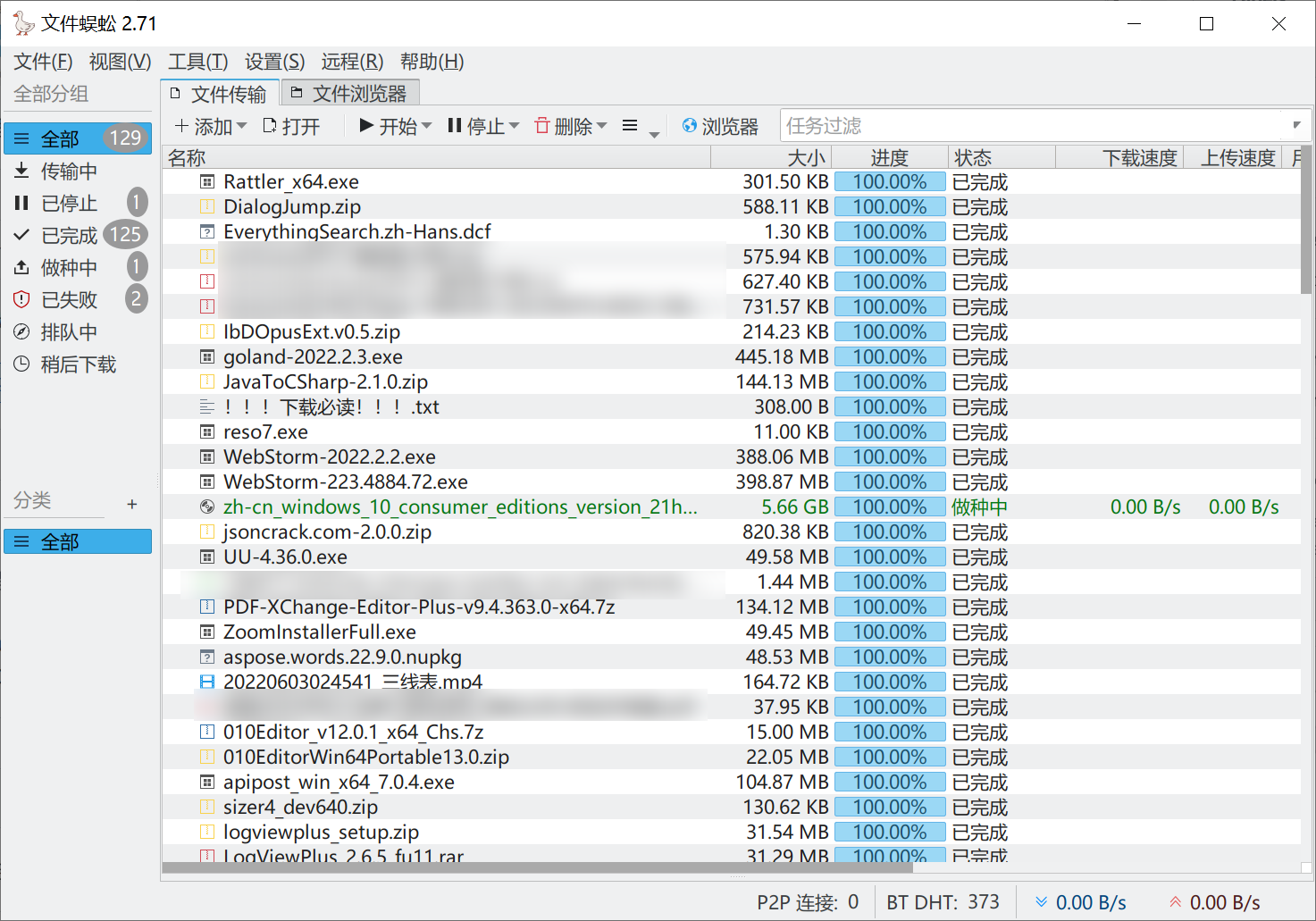The width and height of the screenshot is (1316, 921).
Task: Open the 视图(V) menu
Action: [x=120, y=62]
